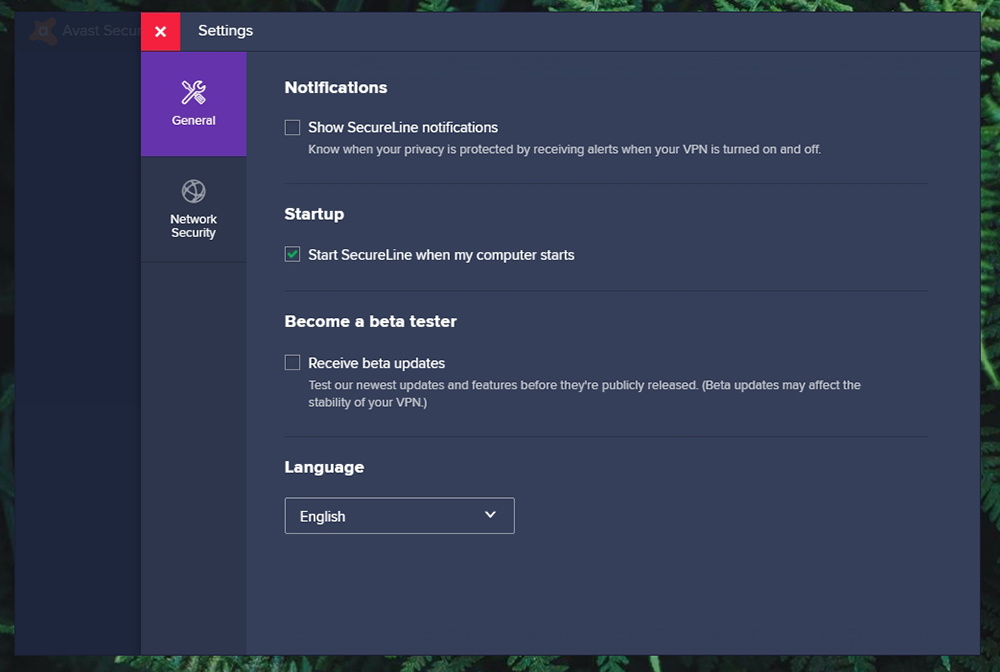
Task: Click the Avast logo icon behind Settings
Action: coord(43,31)
